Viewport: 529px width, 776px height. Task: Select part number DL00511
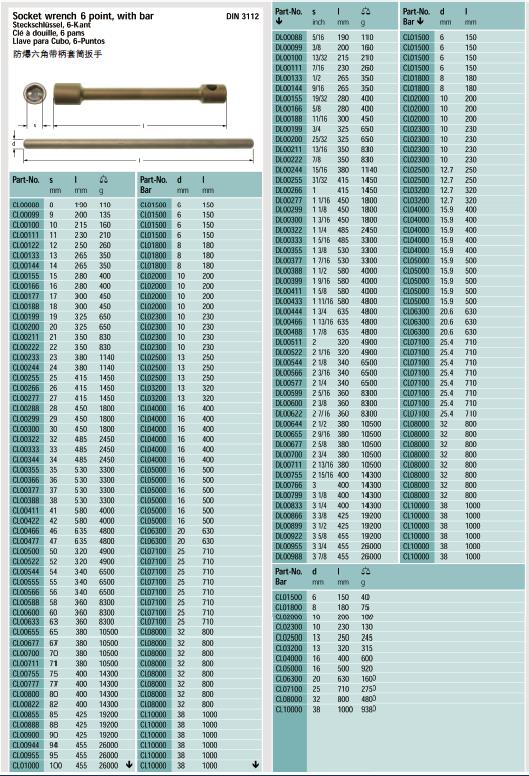pos(289,342)
